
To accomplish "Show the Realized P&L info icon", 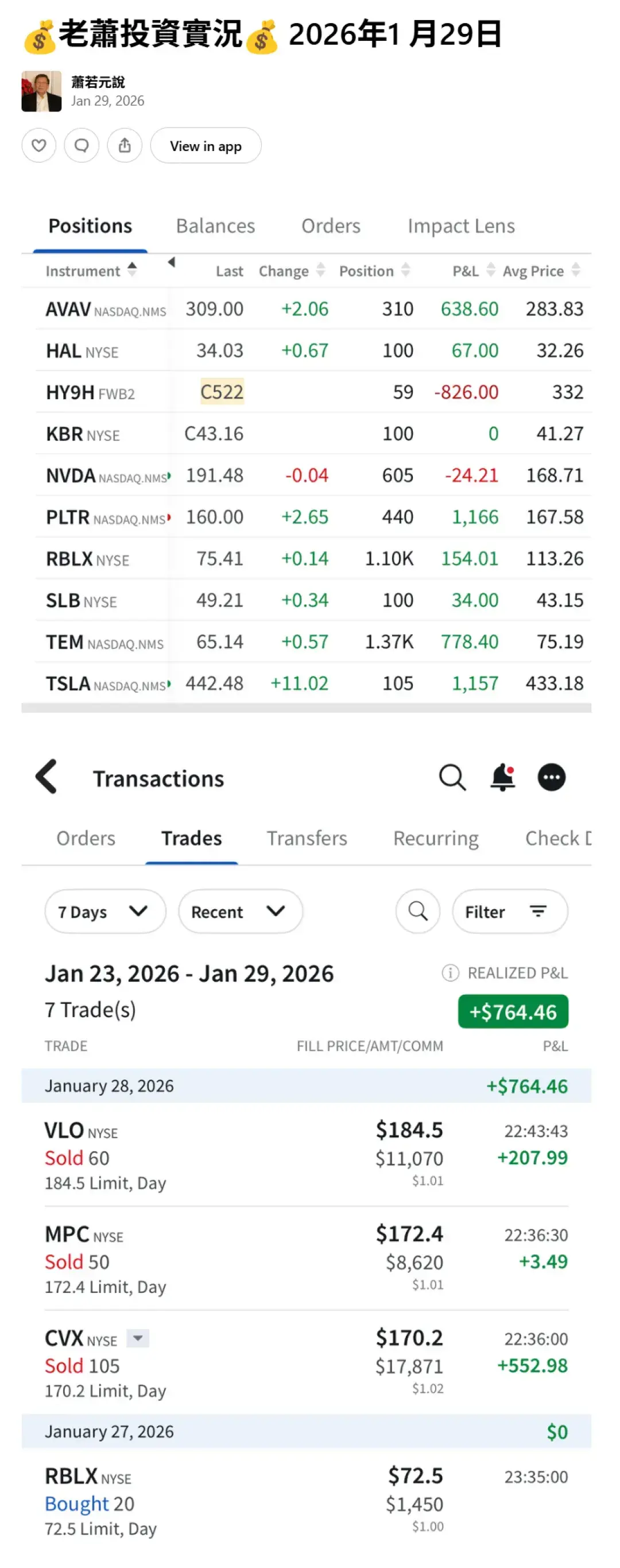I will point(450,973).
